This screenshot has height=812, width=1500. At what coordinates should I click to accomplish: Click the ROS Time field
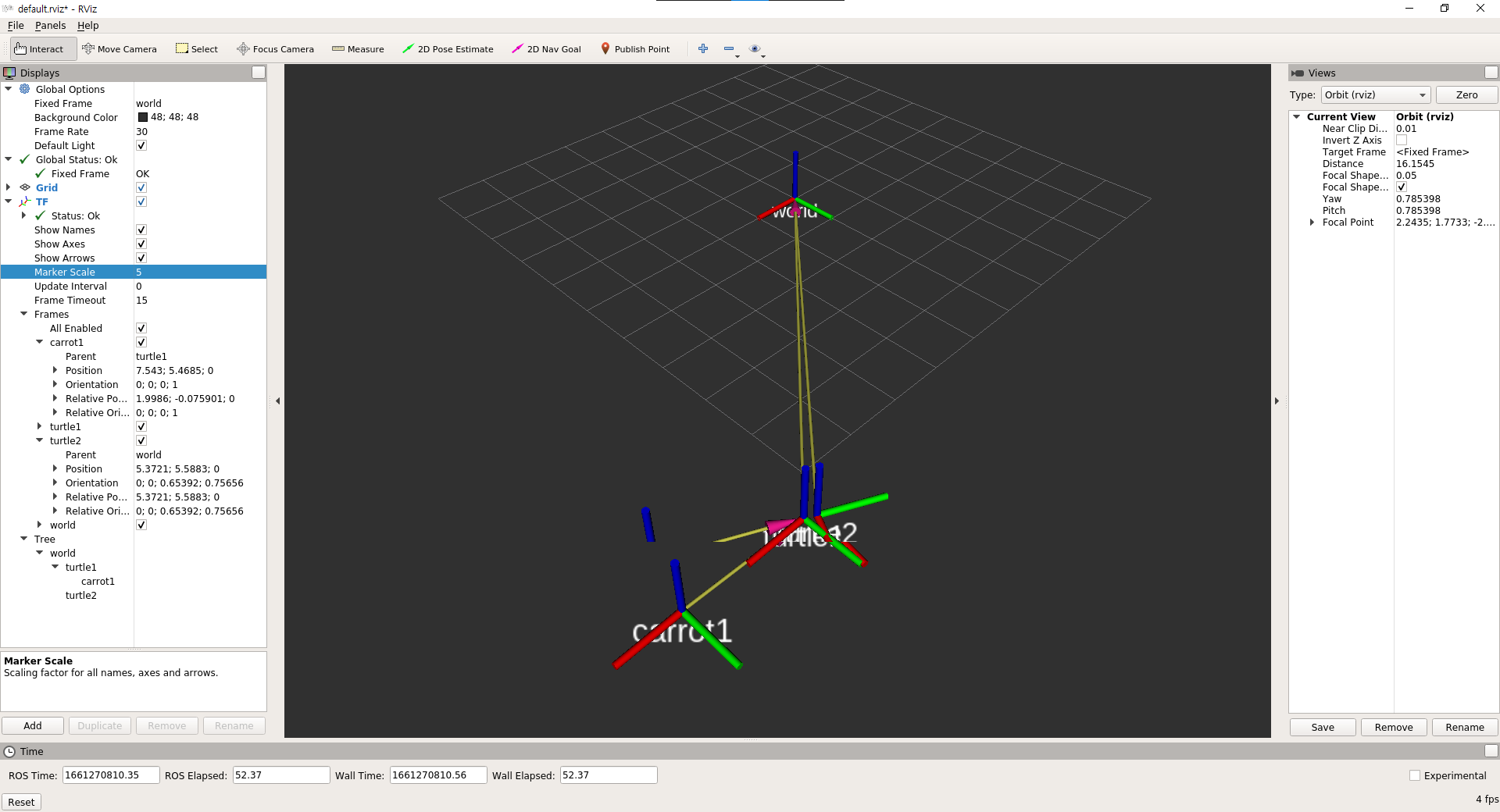(111, 775)
